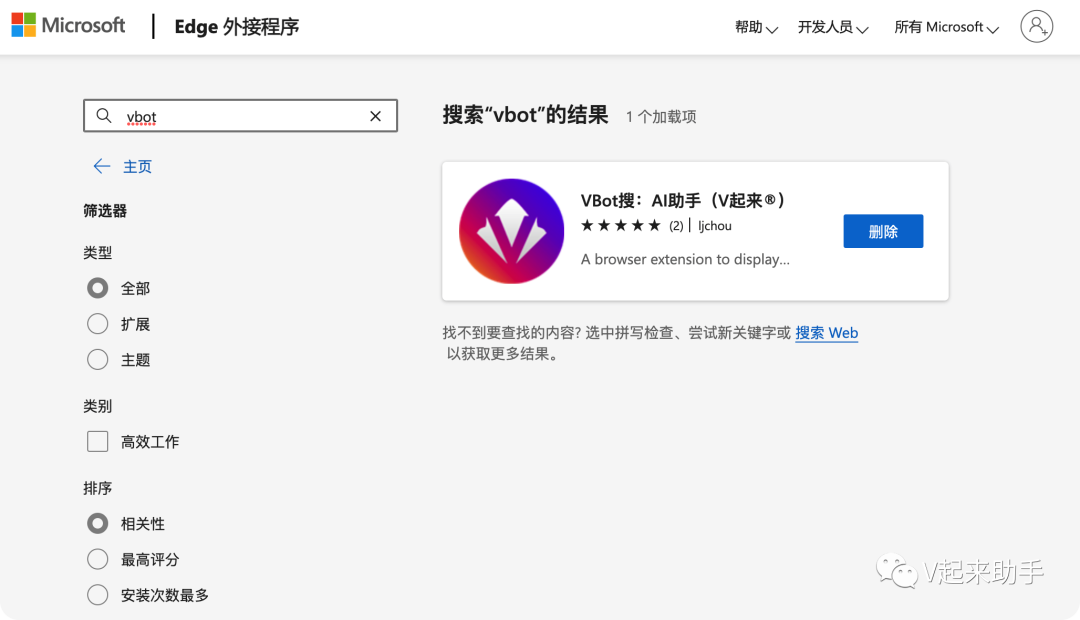
Task: Open the account sign-in icon
Action: [1036, 26]
